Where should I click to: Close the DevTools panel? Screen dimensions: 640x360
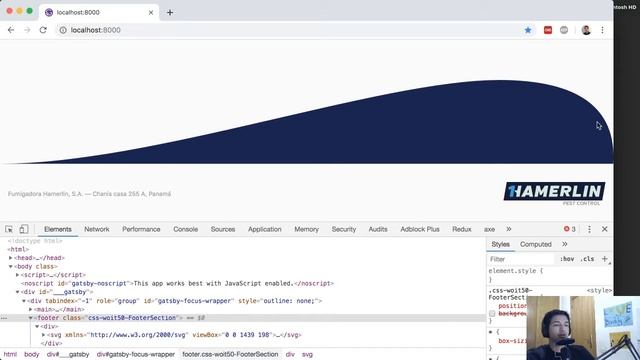605,229
